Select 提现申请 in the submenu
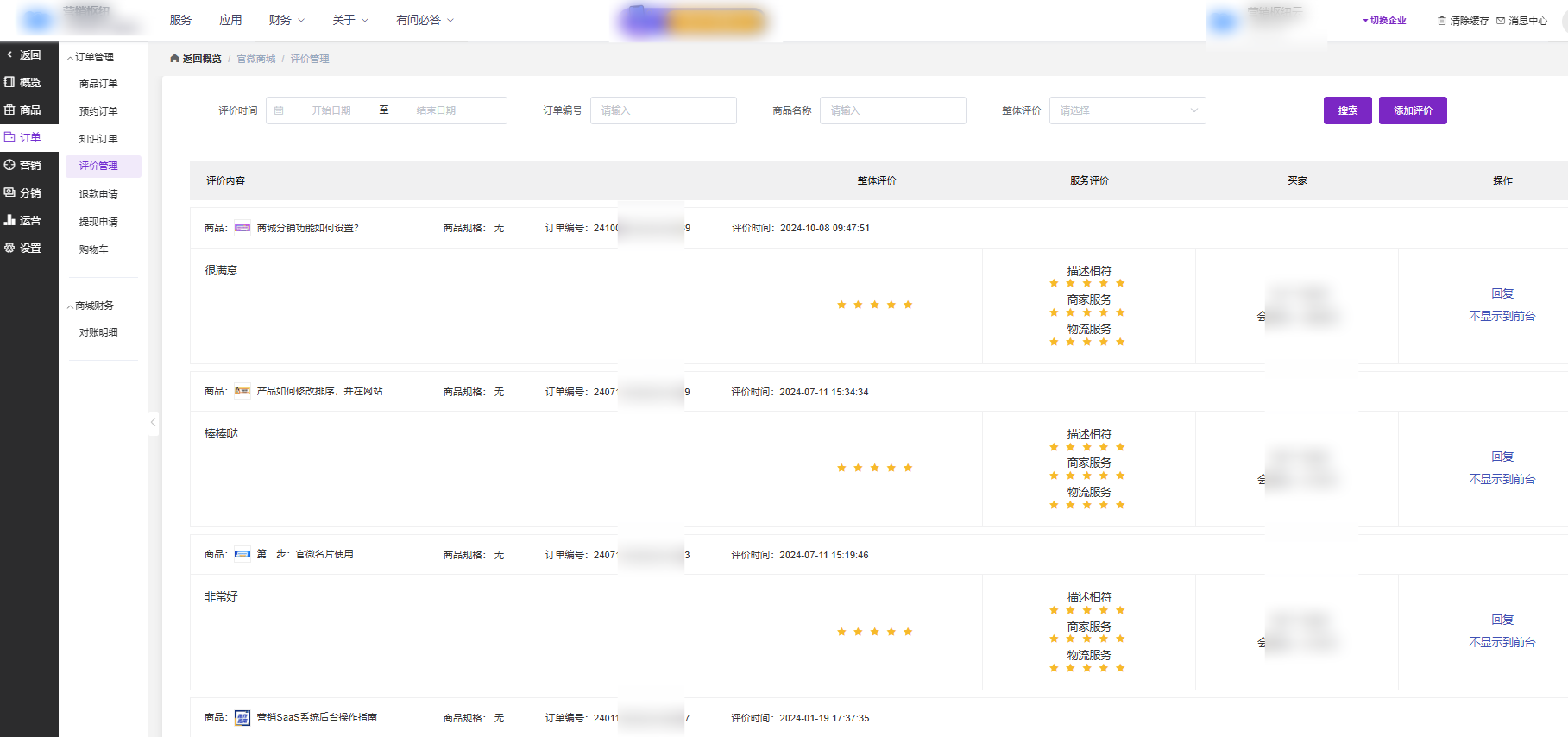 98,222
